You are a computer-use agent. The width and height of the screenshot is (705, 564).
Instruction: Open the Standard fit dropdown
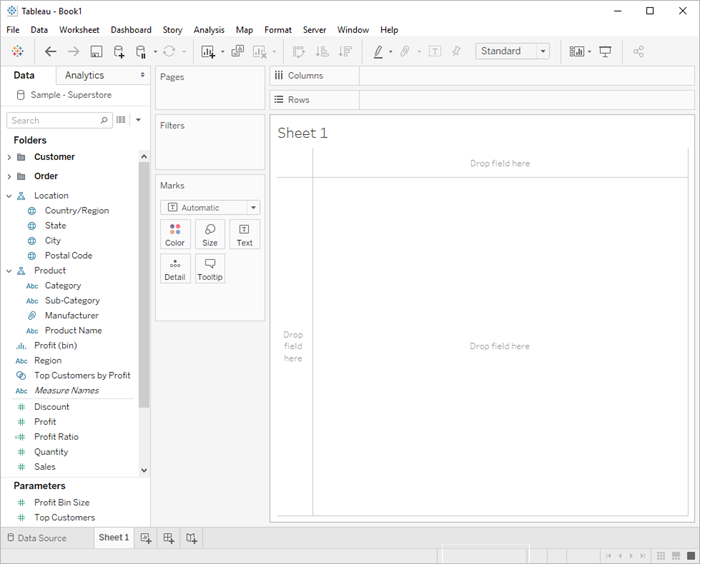(x=512, y=51)
